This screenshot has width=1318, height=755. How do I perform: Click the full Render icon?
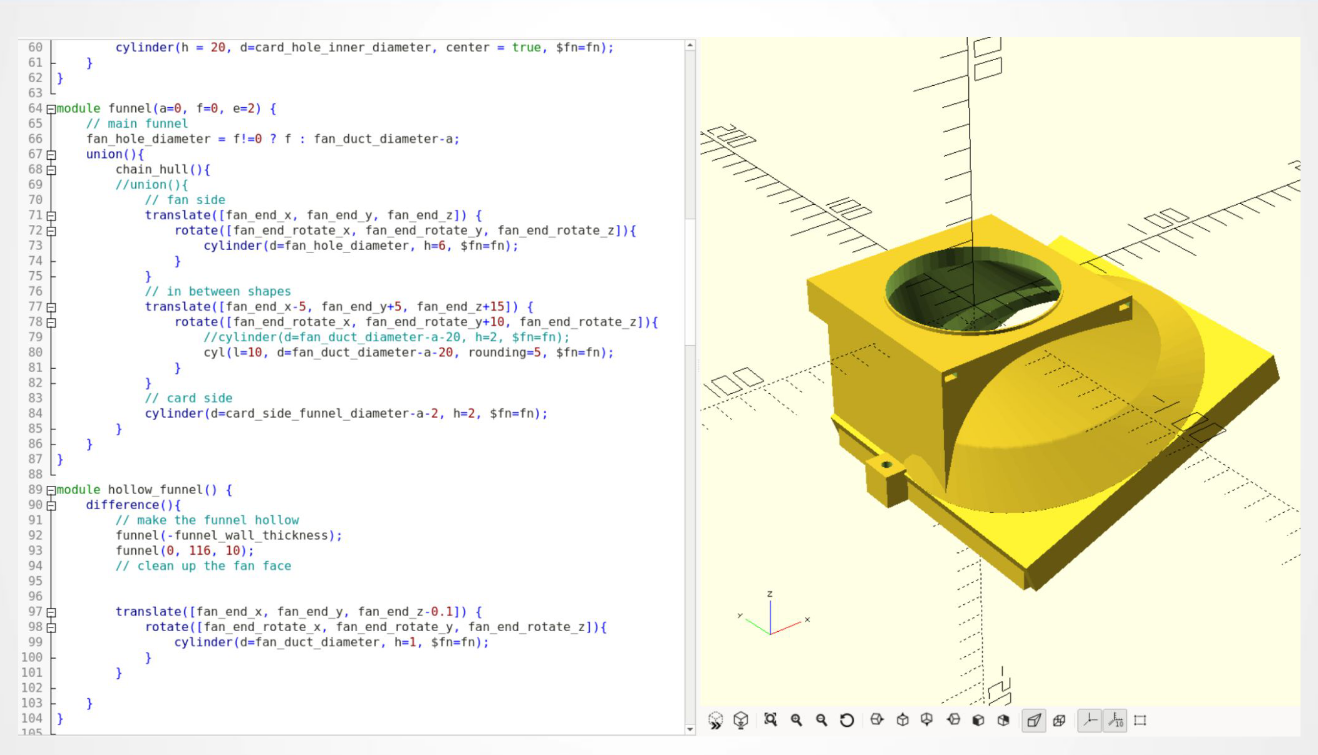(x=741, y=720)
